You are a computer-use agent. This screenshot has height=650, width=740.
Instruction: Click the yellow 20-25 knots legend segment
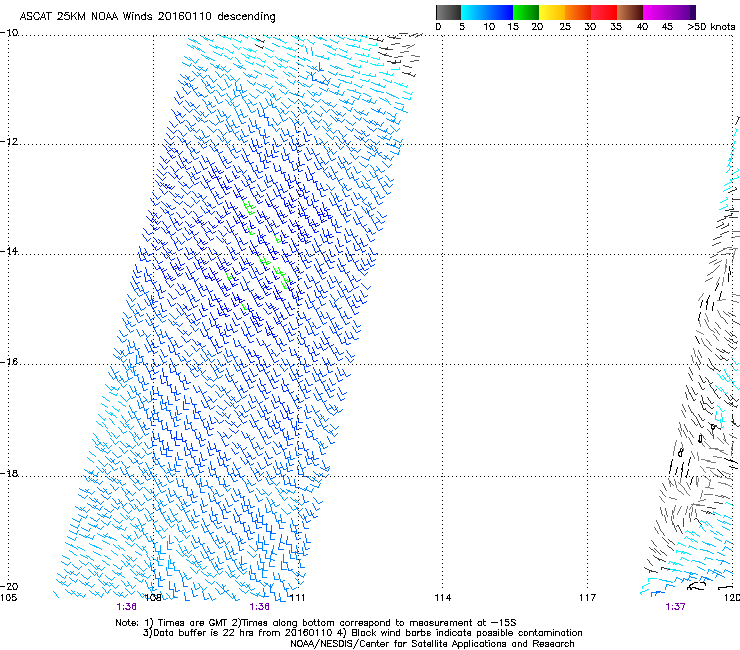coord(552,12)
